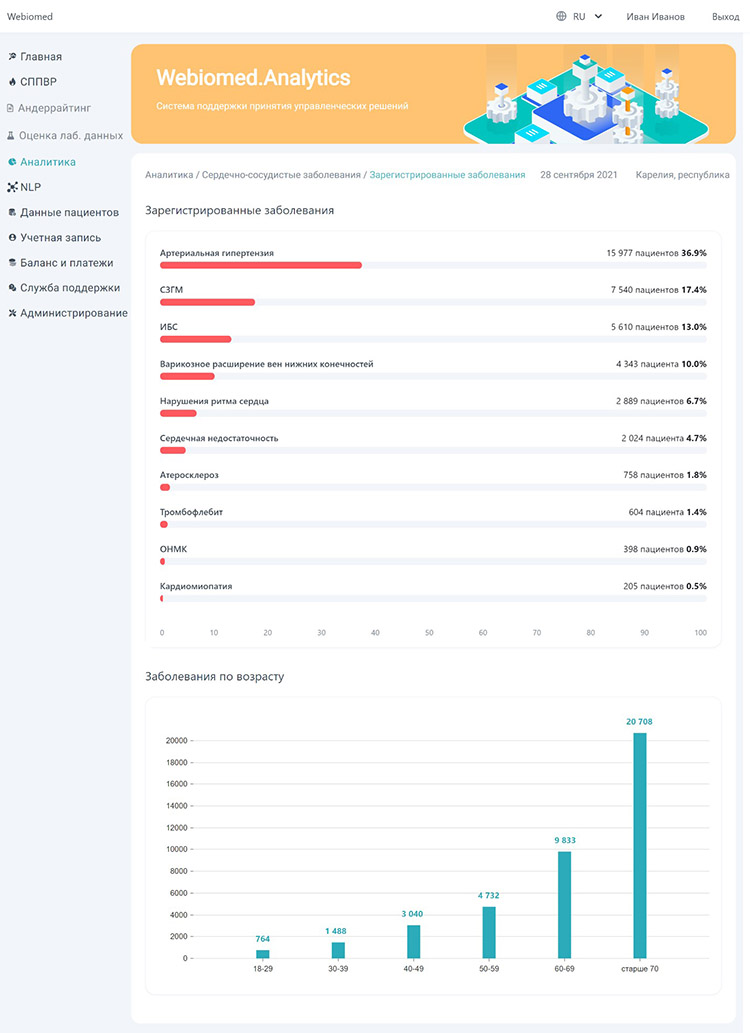
Task: Click the старше 70 bar in the age chart
Action: 639,845
